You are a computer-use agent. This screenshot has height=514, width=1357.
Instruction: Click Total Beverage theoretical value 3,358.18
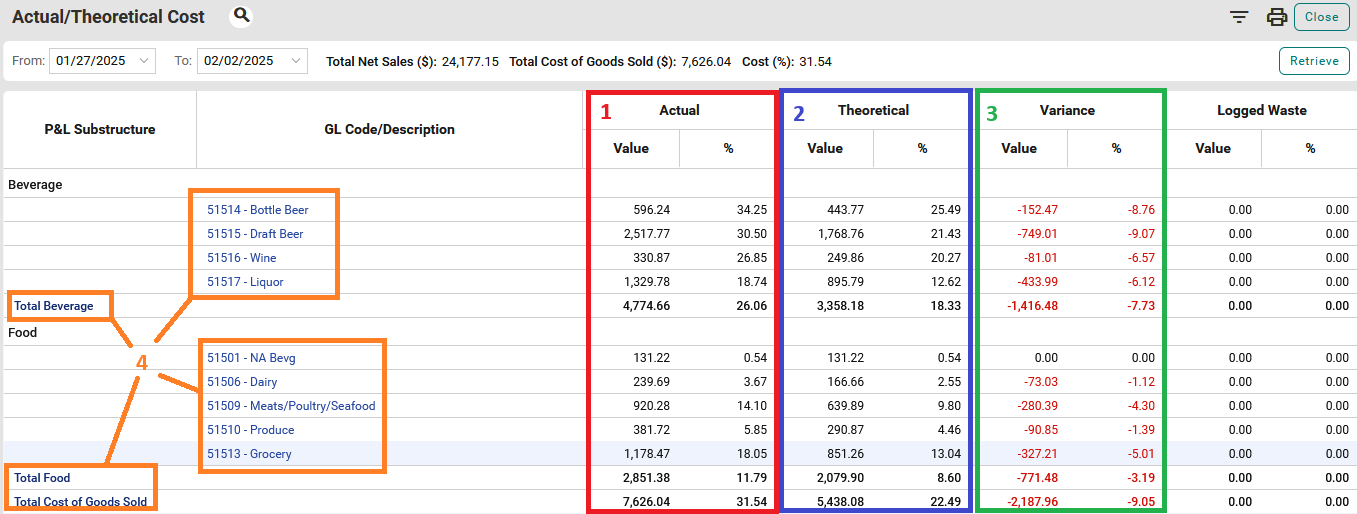coord(840,306)
